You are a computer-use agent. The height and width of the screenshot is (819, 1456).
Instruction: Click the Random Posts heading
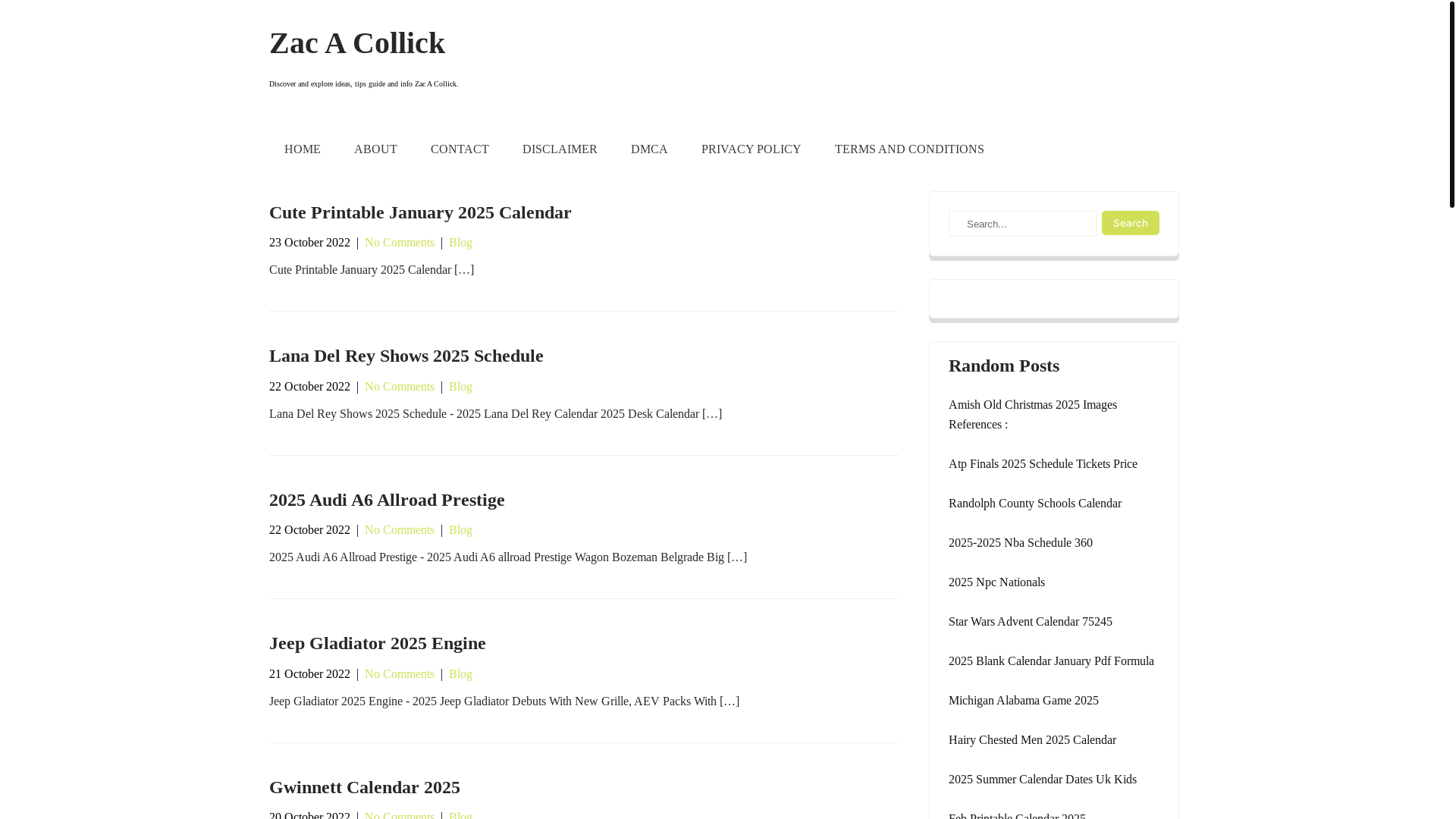pos(1004,366)
